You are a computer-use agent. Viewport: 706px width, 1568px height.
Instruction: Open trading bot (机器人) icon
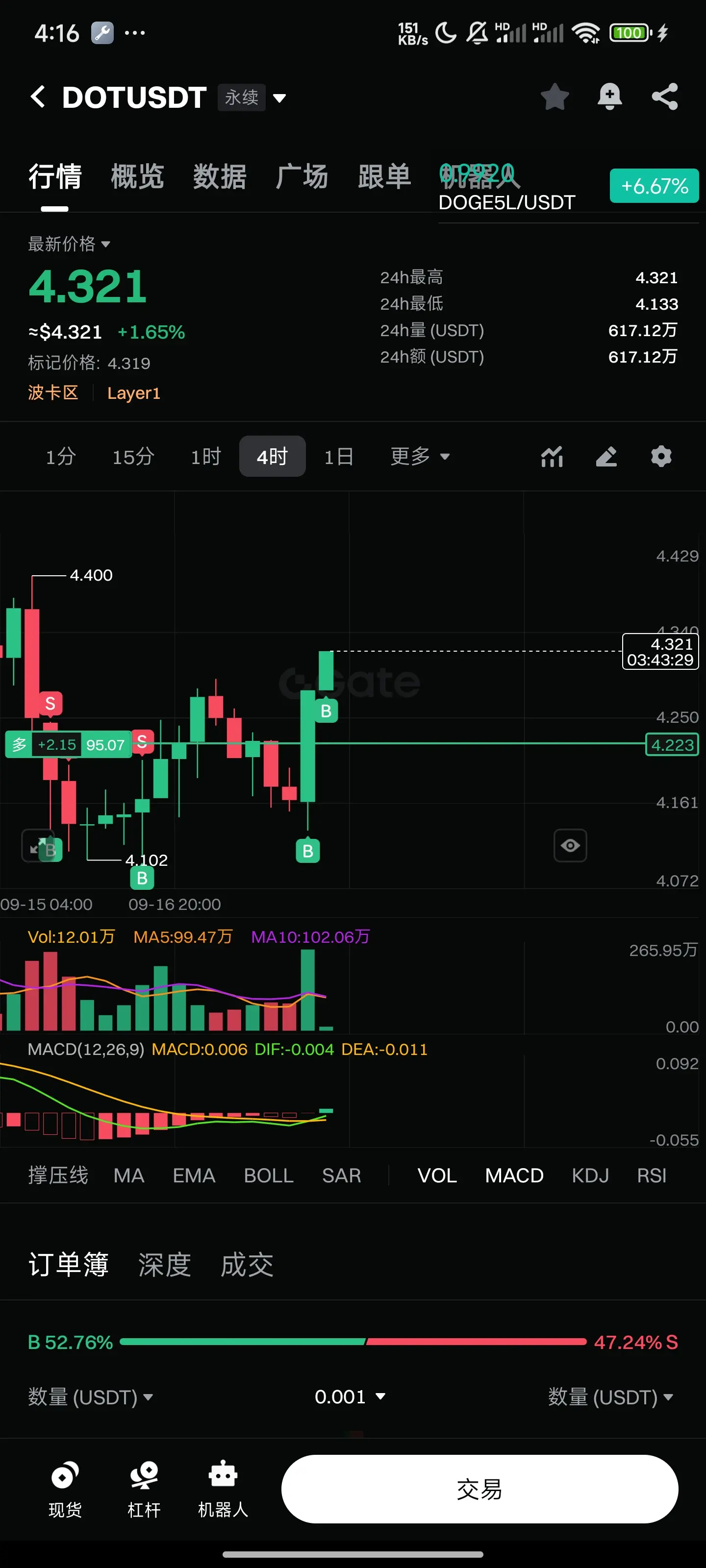click(x=223, y=1488)
